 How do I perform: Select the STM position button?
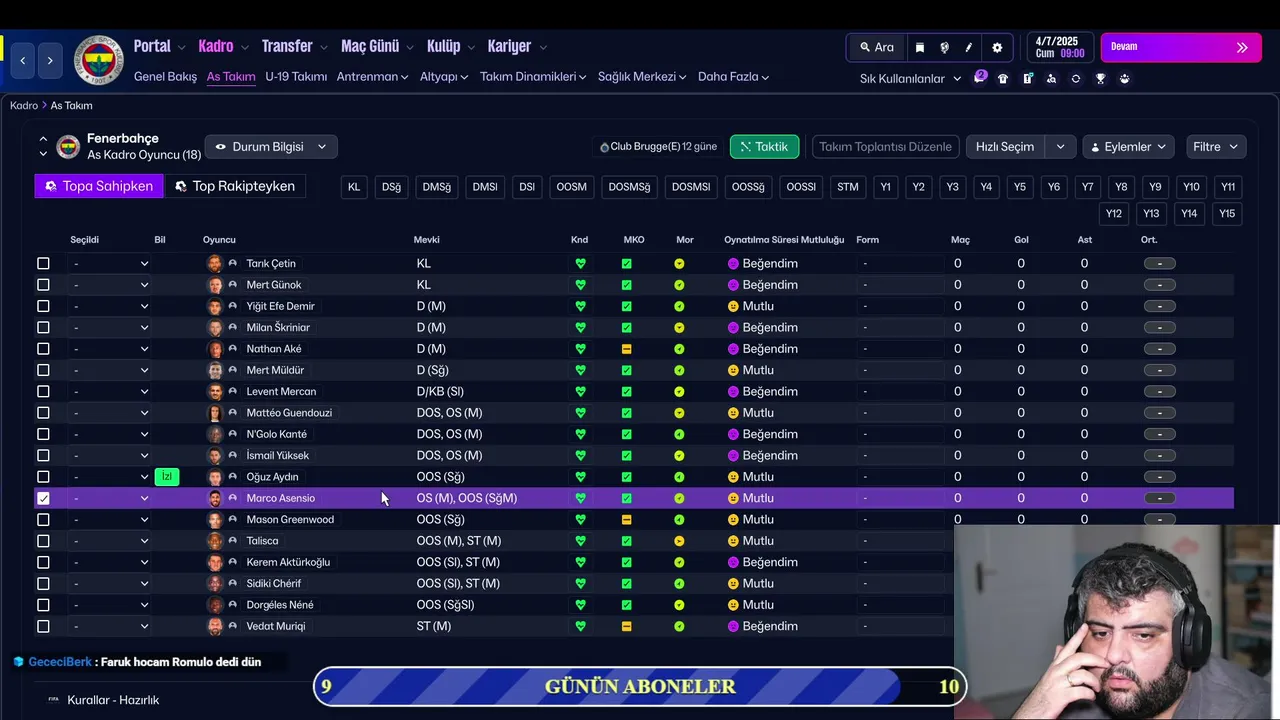point(848,187)
